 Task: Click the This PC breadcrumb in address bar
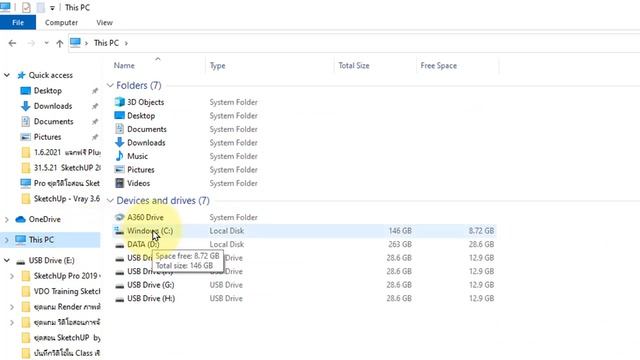106,43
